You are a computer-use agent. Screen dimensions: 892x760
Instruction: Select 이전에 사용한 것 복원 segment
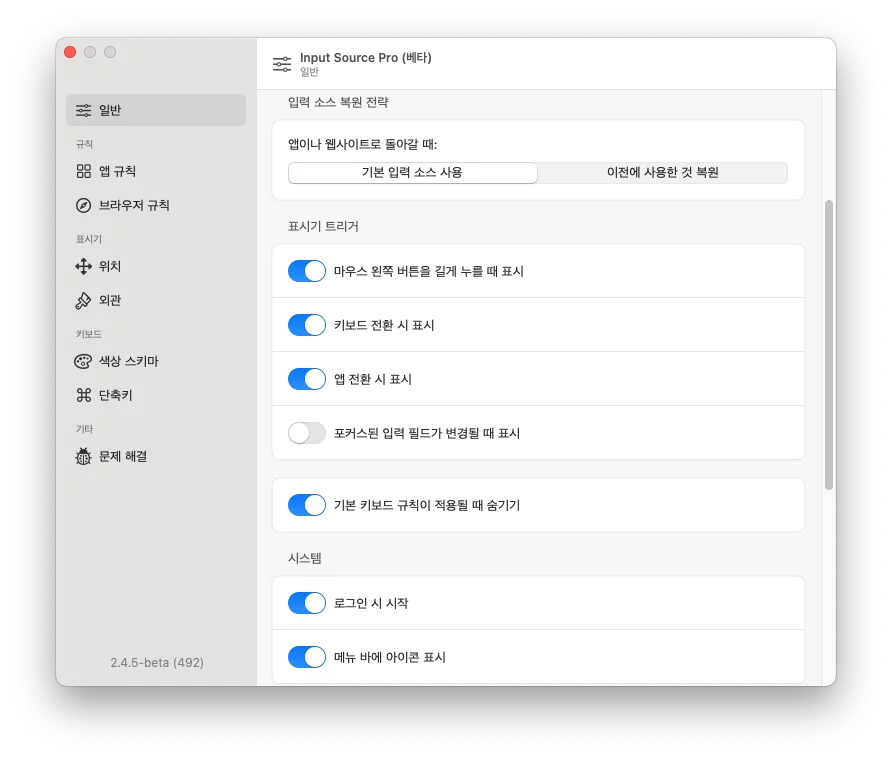pos(663,173)
